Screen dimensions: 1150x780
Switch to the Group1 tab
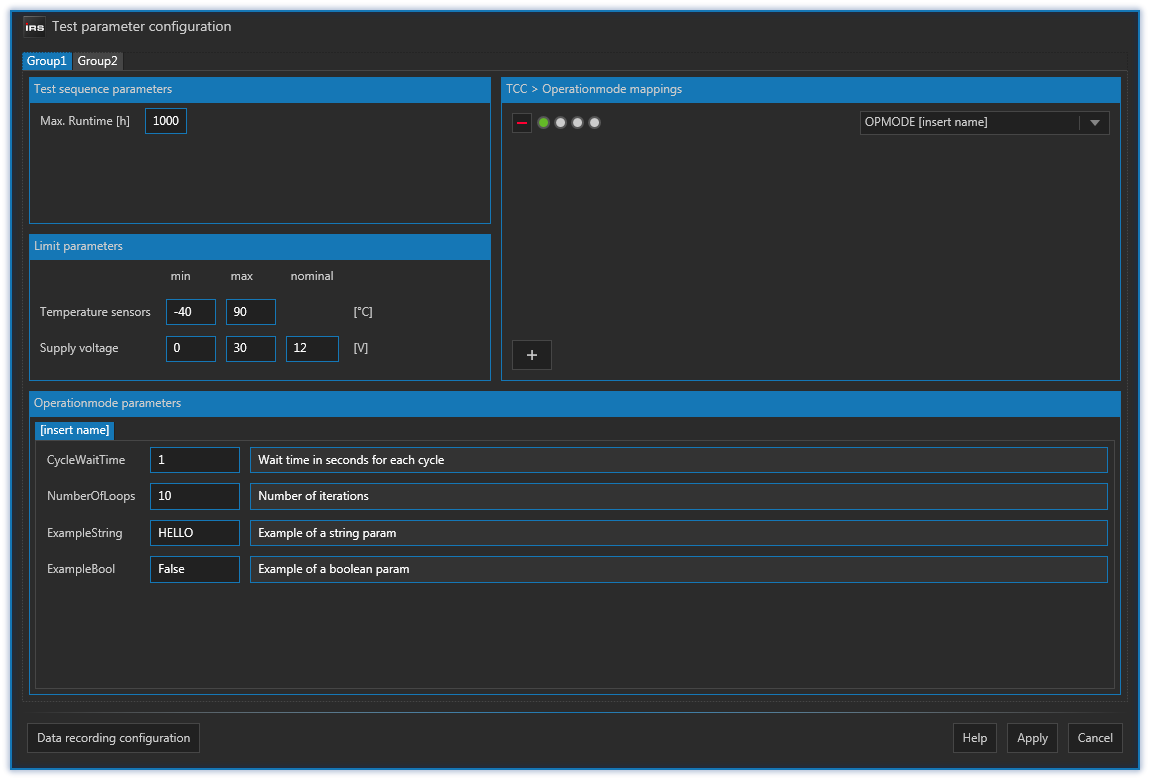pyautogui.click(x=46, y=61)
